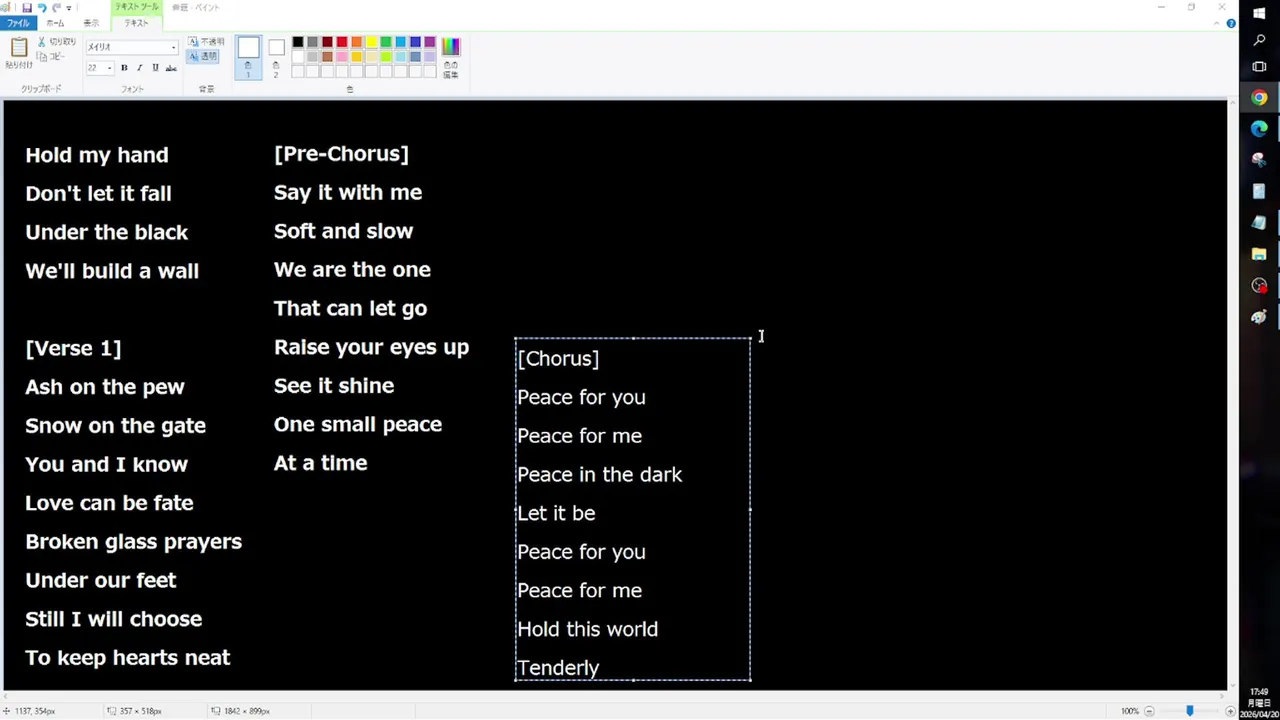Open the Windows Start menu
Viewport: 1280px width, 720px height.
(1259, 12)
